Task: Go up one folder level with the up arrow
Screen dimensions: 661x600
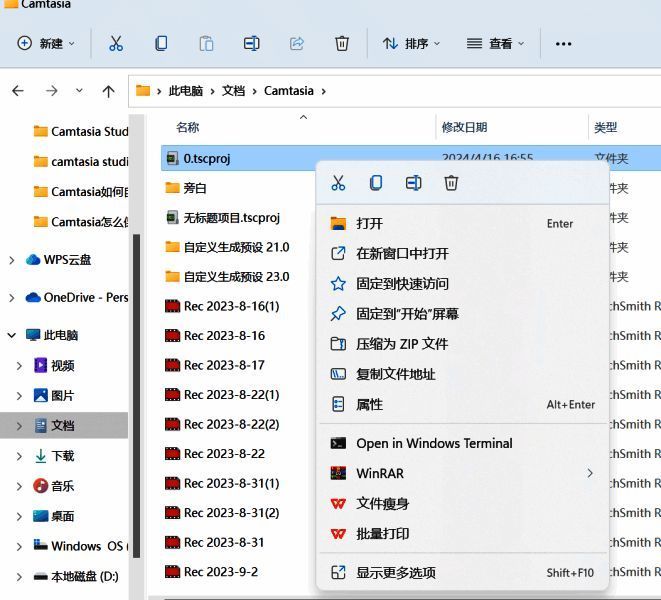Action: (108, 91)
